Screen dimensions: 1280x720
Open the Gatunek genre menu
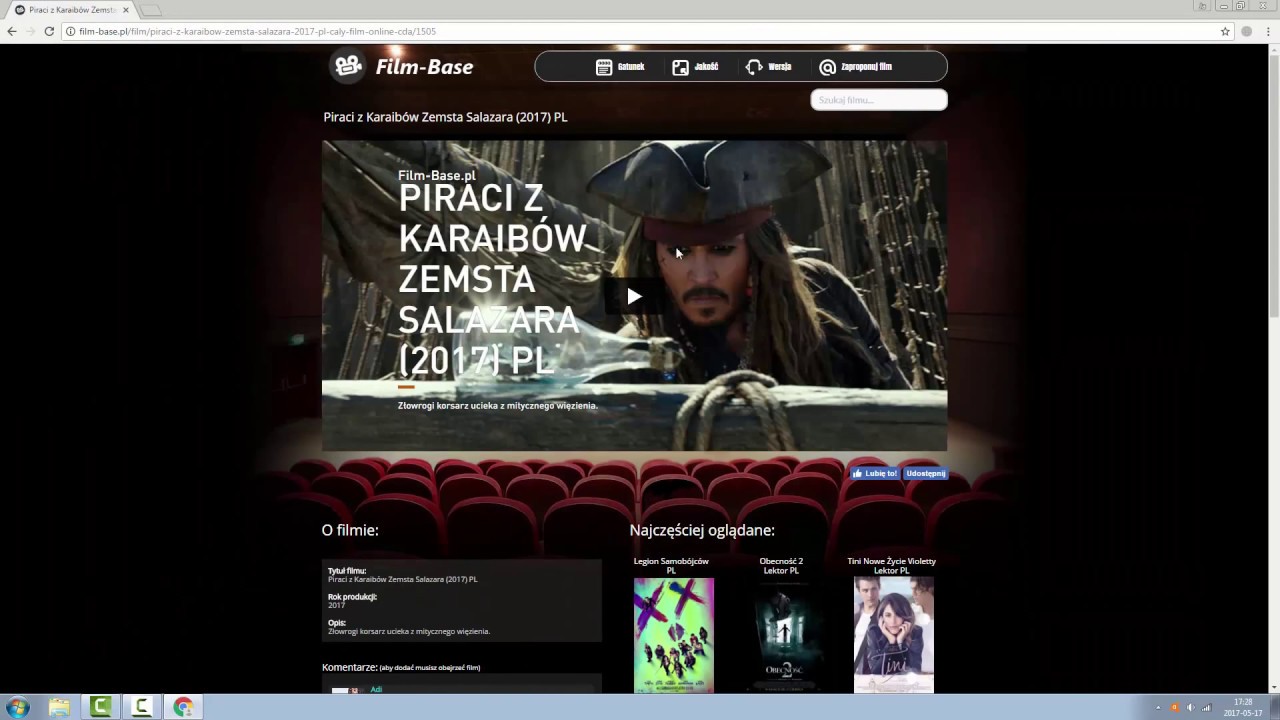pos(620,67)
